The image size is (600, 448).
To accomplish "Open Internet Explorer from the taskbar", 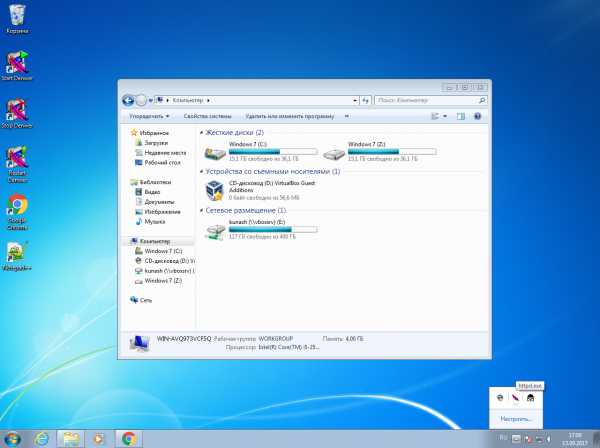I will [41, 439].
